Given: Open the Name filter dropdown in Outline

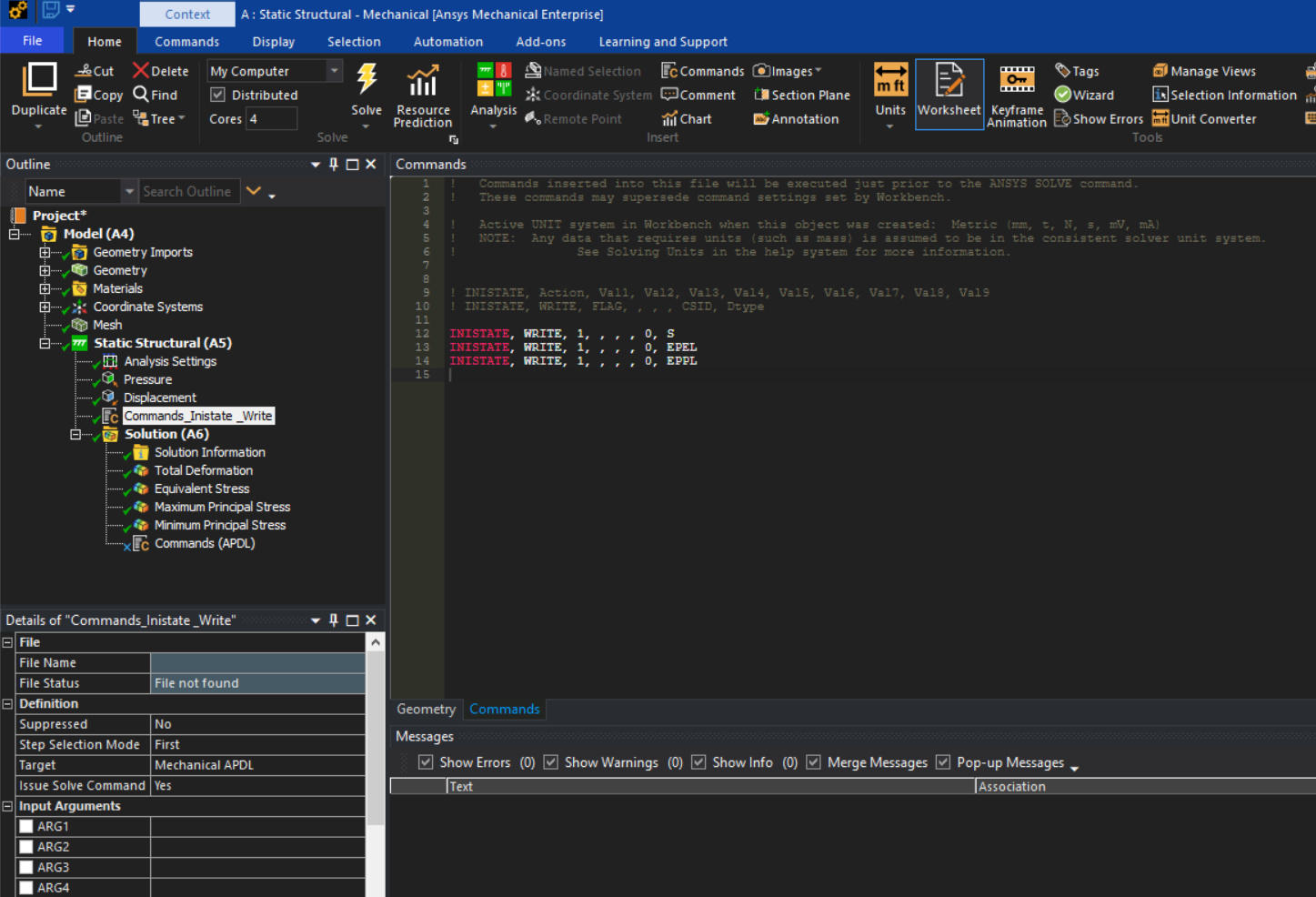Looking at the screenshot, I should (129, 191).
